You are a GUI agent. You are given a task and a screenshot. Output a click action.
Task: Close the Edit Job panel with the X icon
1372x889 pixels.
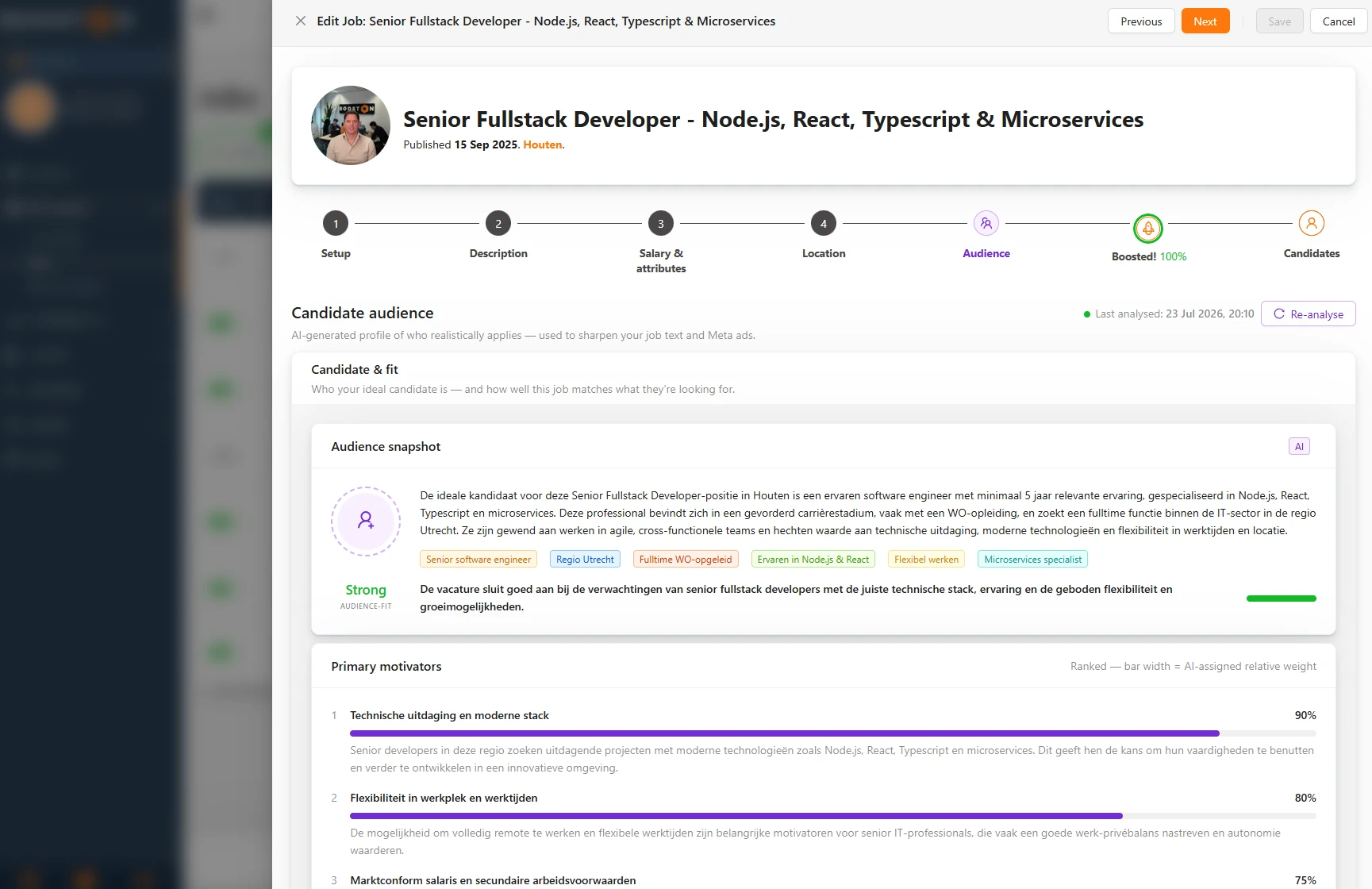point(301,21)
